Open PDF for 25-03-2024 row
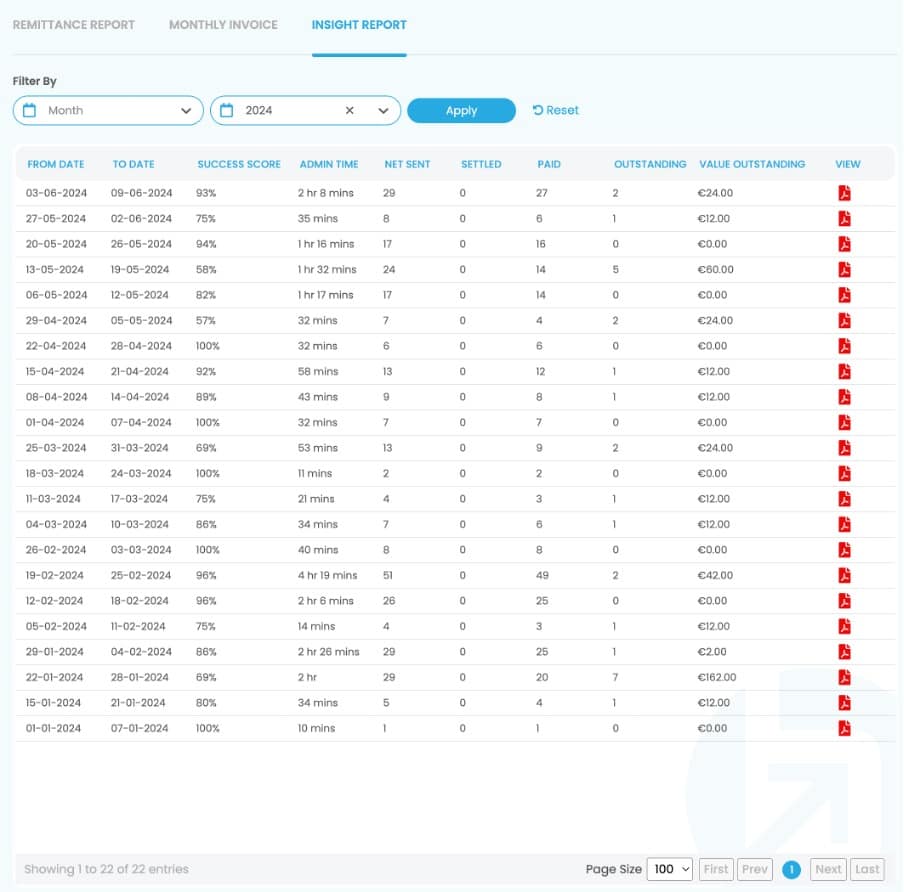The image size is (904, 892). pyautogui.click(x=844, y=448)
